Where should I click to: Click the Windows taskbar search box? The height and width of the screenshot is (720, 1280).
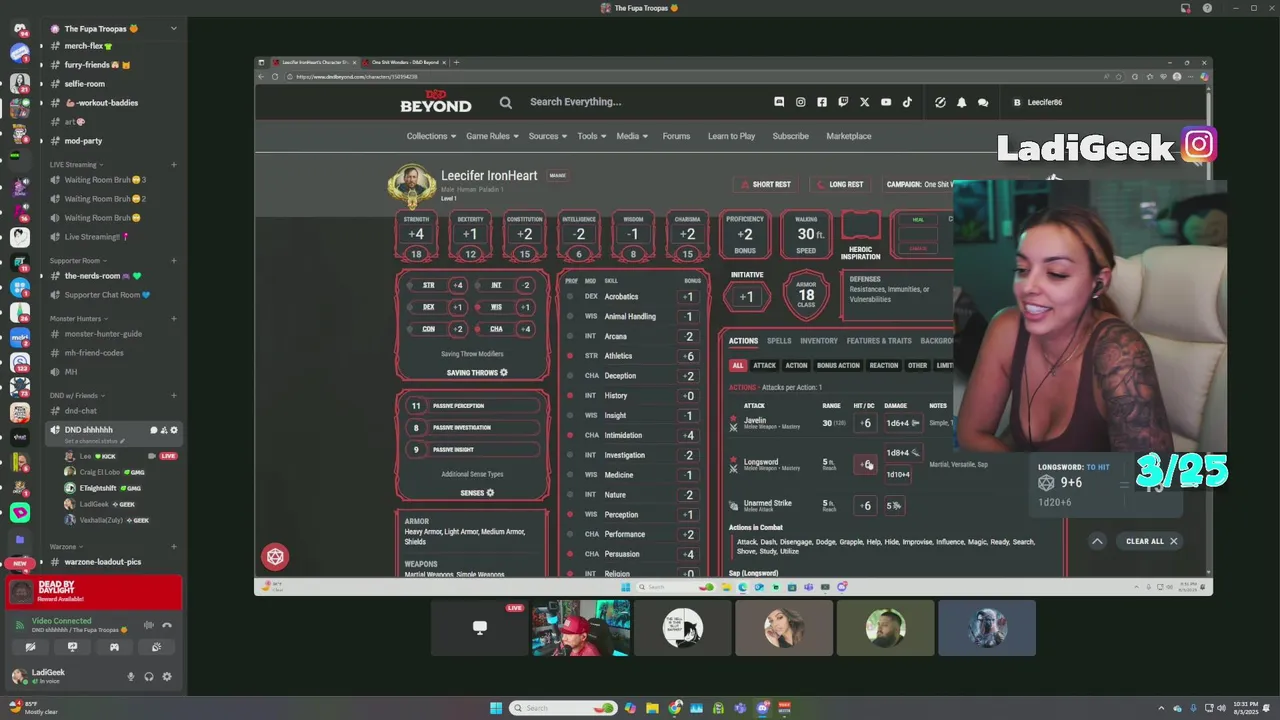tap(562, 708)
